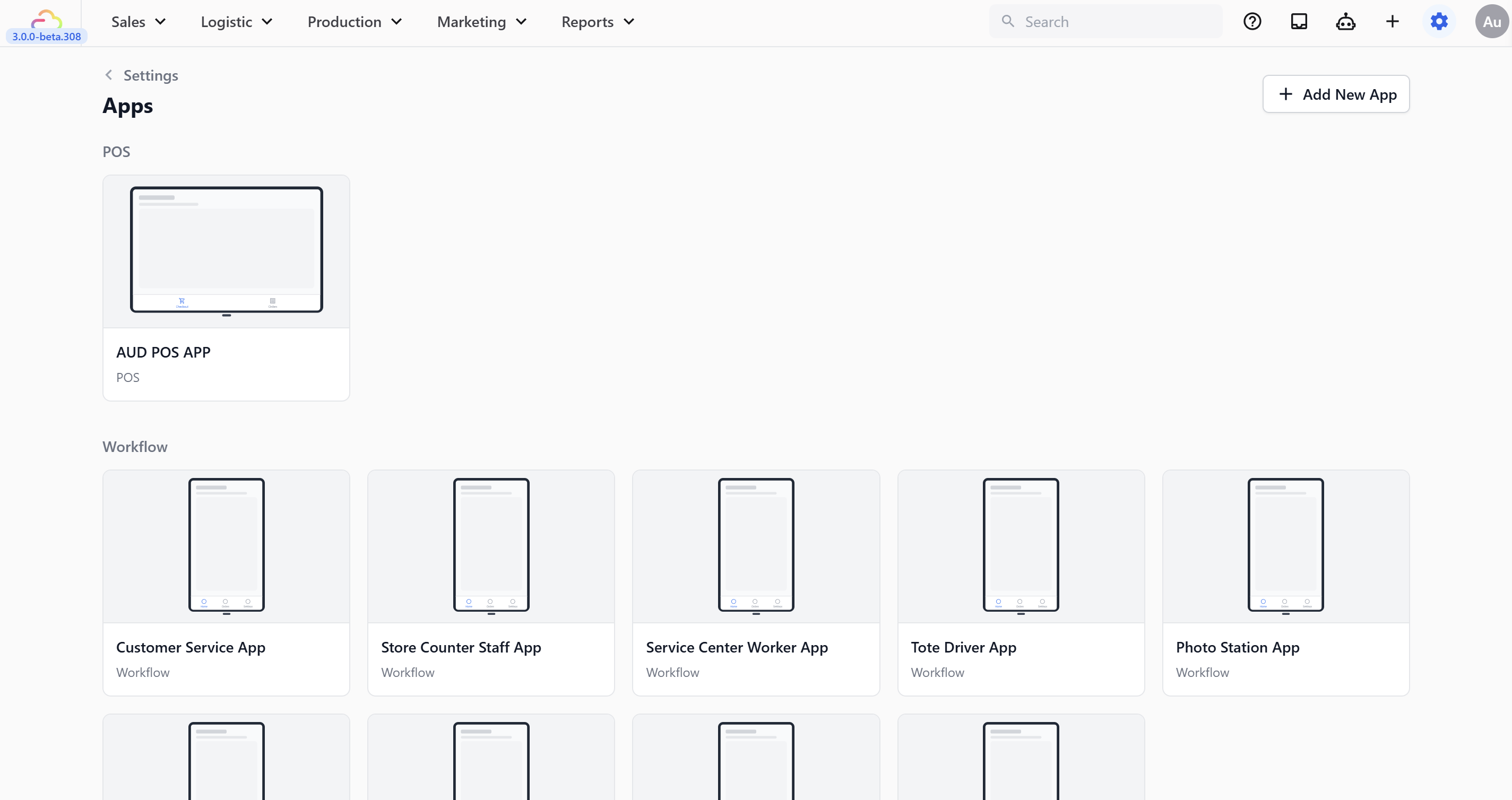Screen dimensions: 1512x800
Task: Open the Au user avatar
Action: point(1491,22)
